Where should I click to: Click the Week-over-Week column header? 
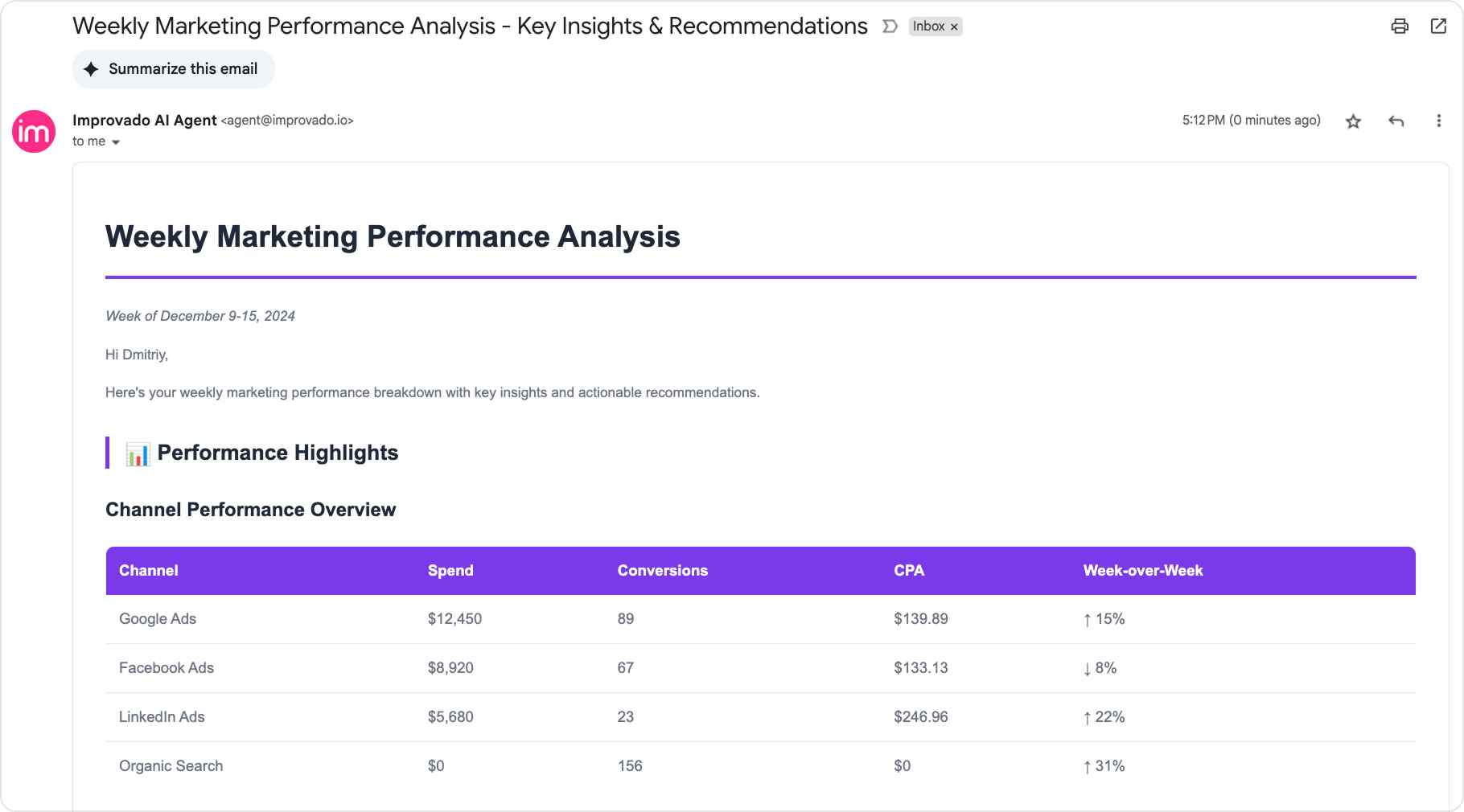click(1142, 571)
